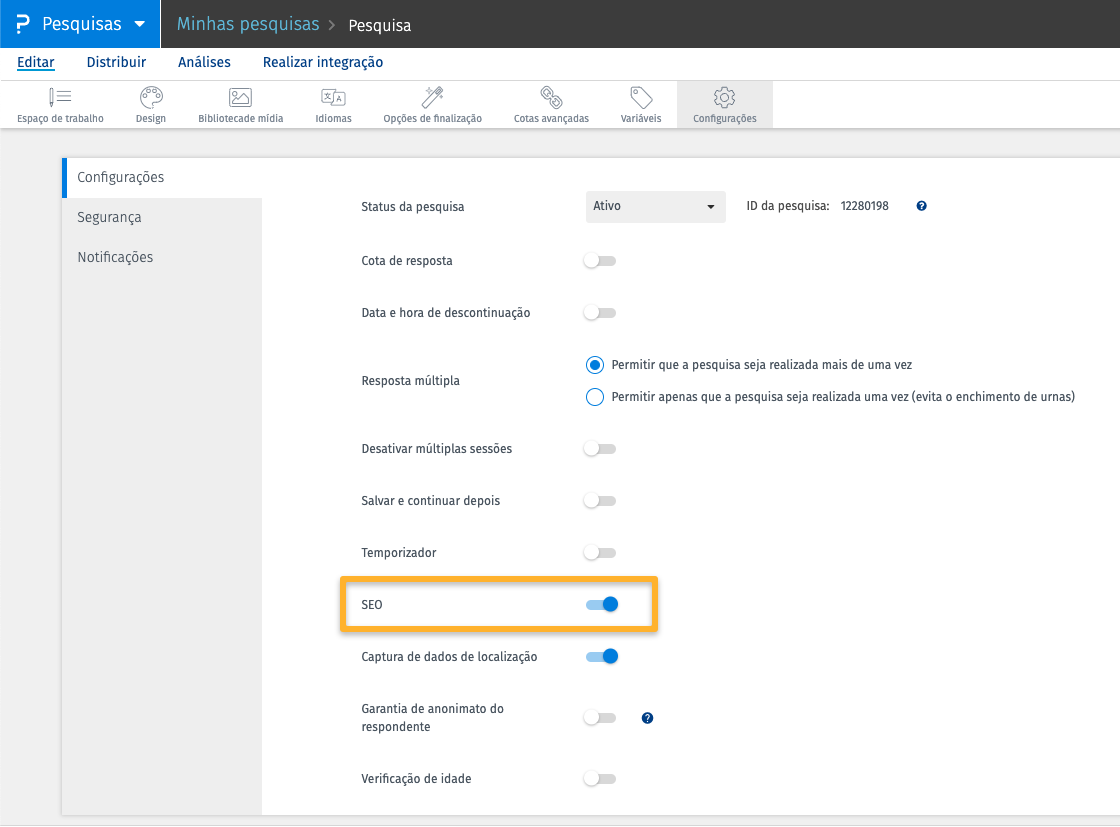Switch to the Análises tab
This screenshot has width=1120, height=827.
coord(204,62)
